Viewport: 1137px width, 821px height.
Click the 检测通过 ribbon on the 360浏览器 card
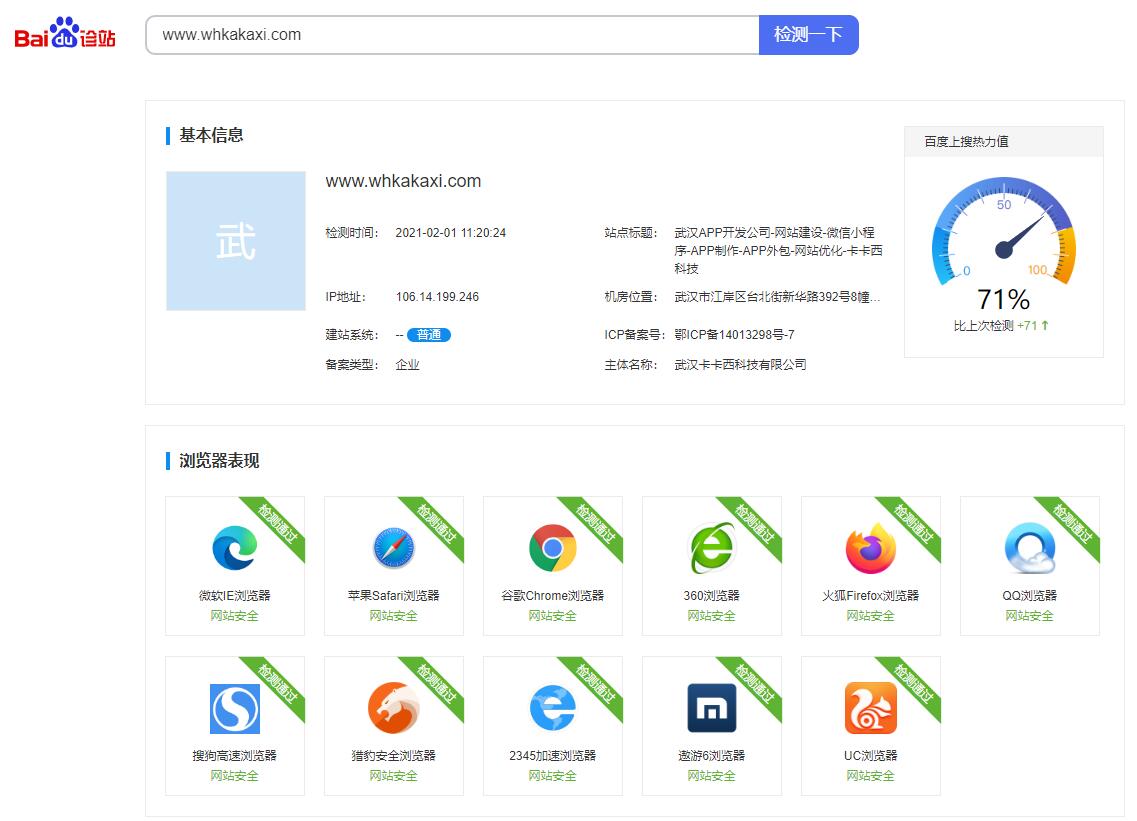754,524
